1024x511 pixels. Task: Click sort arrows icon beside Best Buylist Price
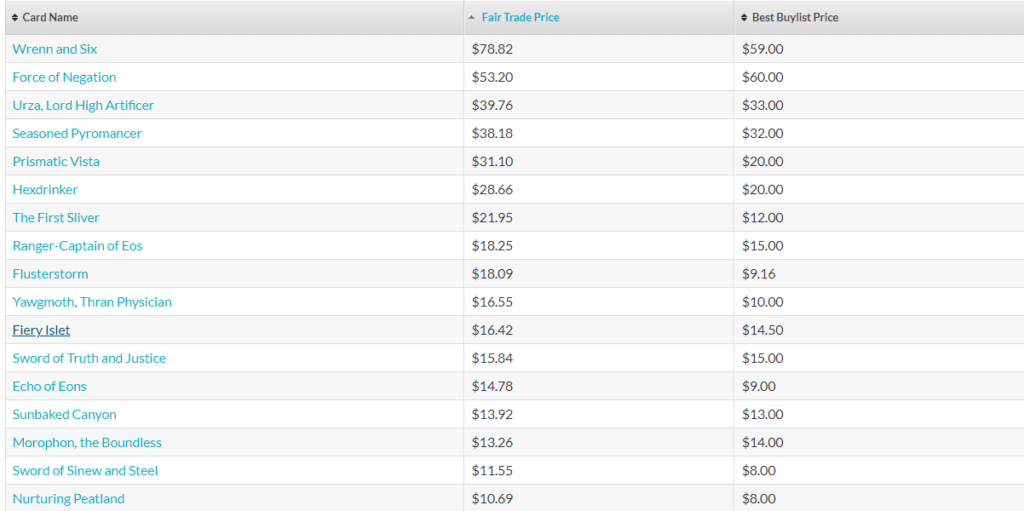pos(744,18)
